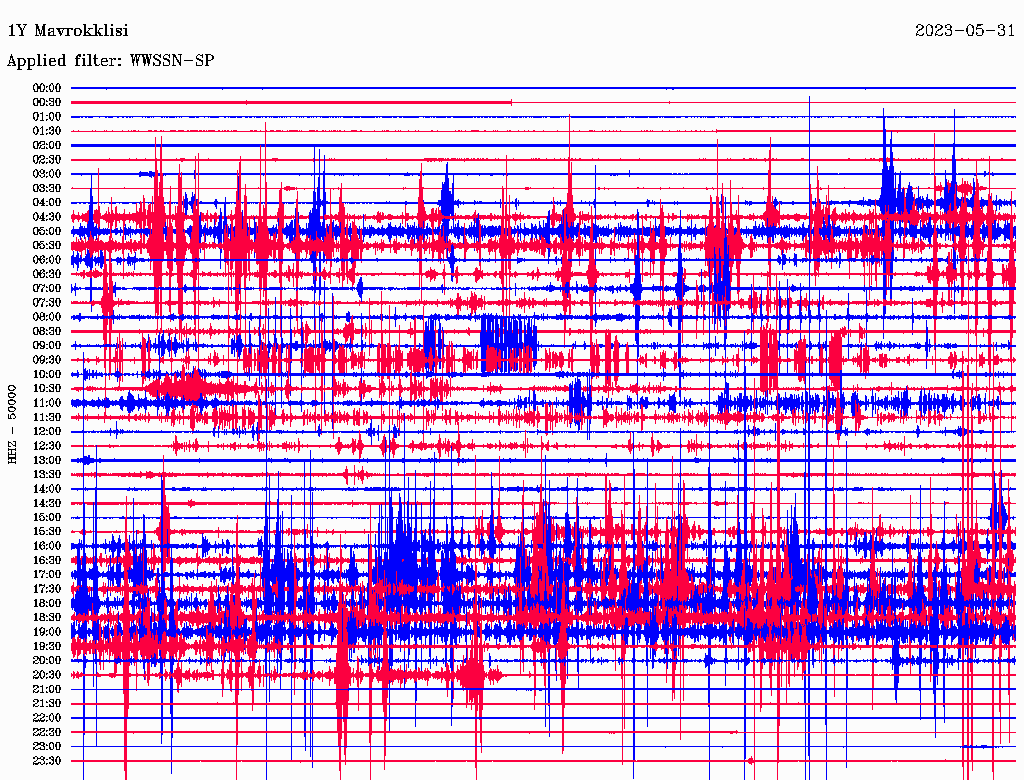
Task: Select the 22:30 time label
Action: pos(46,733)
